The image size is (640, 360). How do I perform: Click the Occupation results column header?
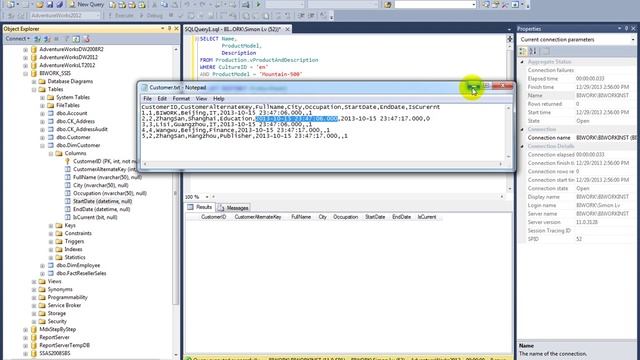tap(345, 217)
